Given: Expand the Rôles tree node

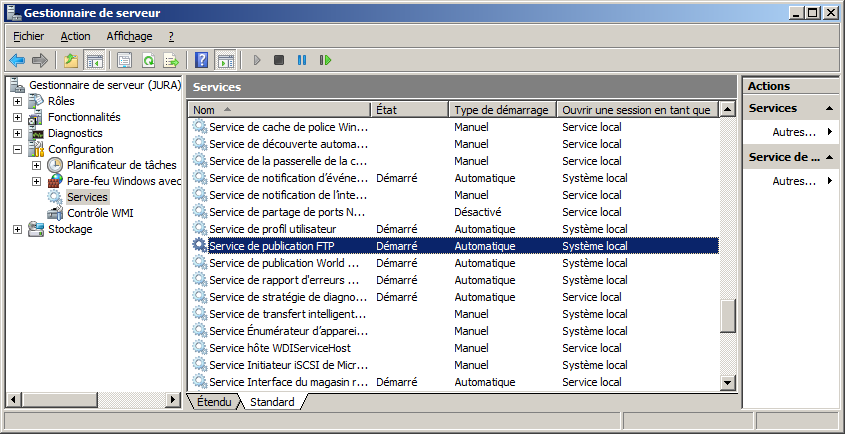Looking at the screenshot, I should point(17,101).
